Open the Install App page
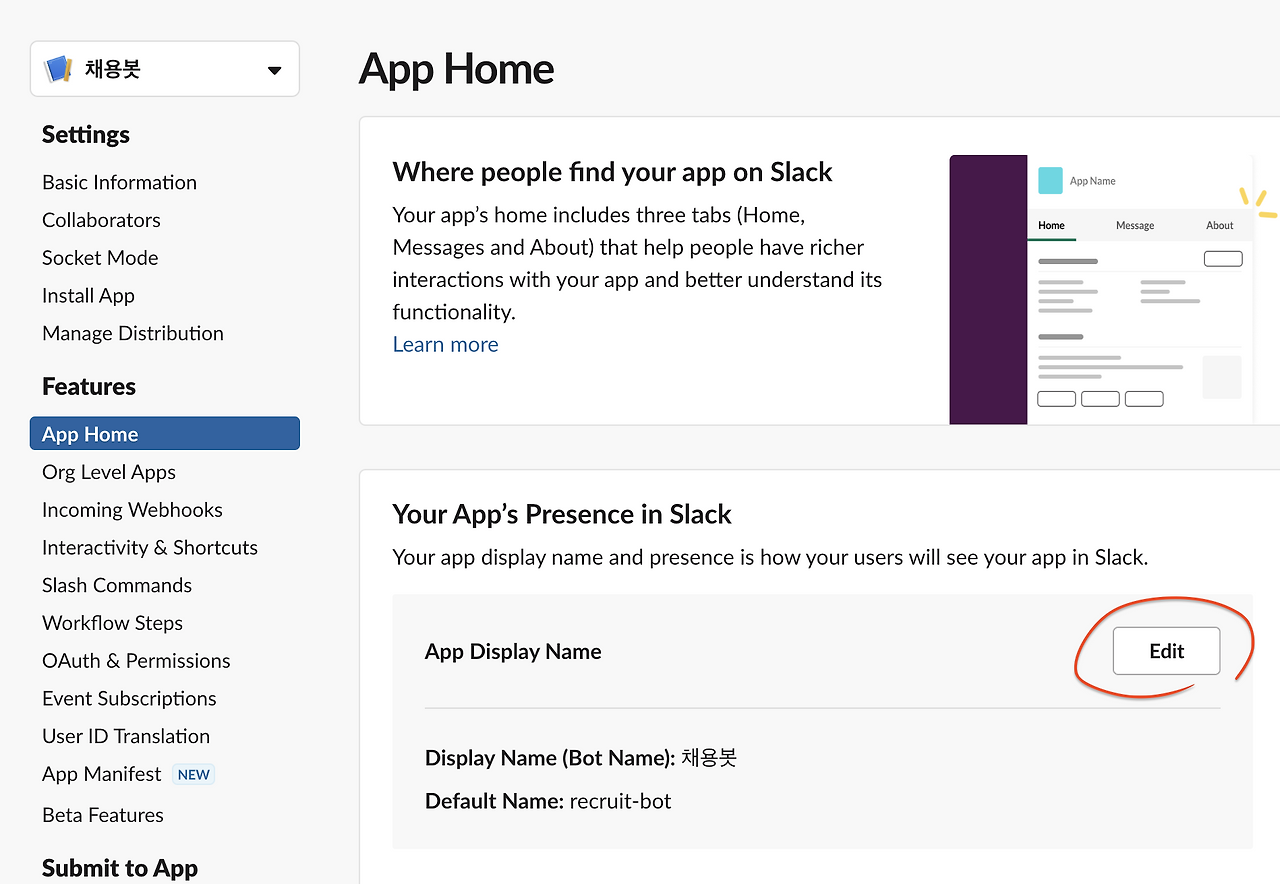Viewport: 1280px width, 884px height. coord(88,296)
